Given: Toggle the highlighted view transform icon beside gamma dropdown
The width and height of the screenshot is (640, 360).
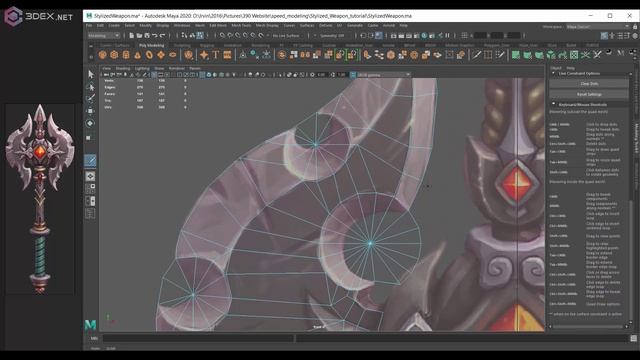Looking at the screenshot, I should (353, 75).
